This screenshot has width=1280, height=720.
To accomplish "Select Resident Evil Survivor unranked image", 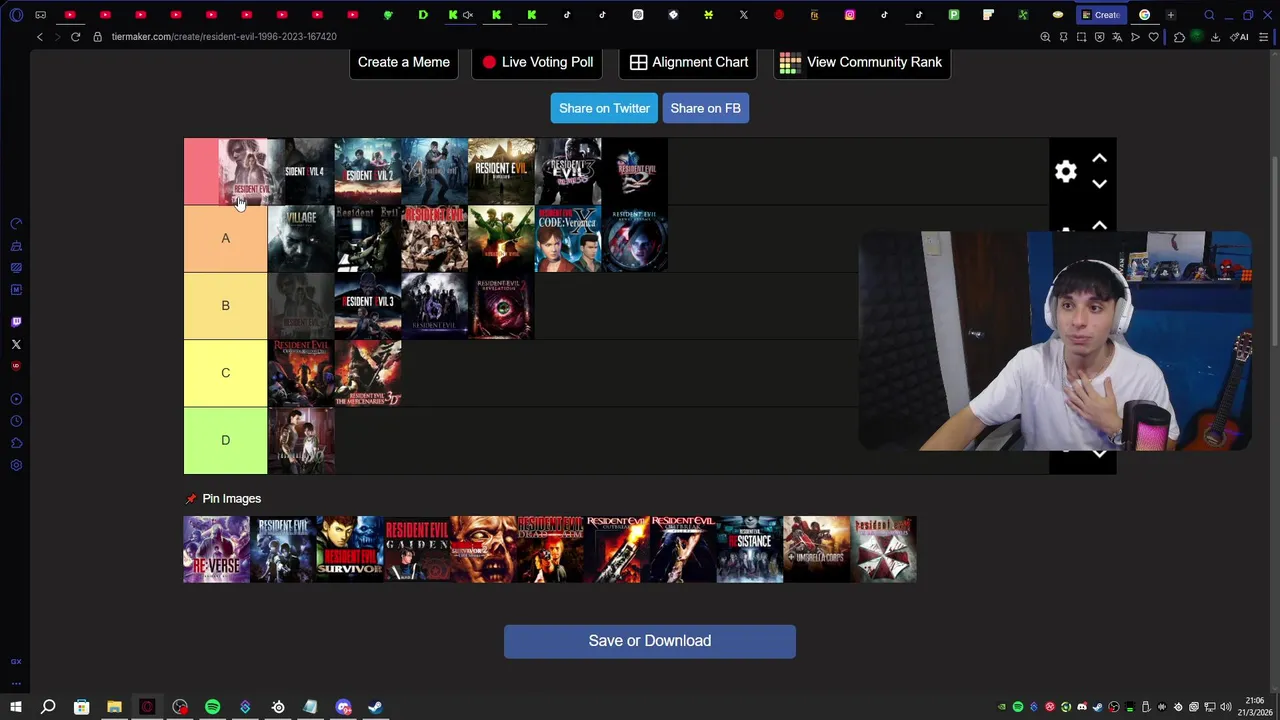I will (350, 549).
